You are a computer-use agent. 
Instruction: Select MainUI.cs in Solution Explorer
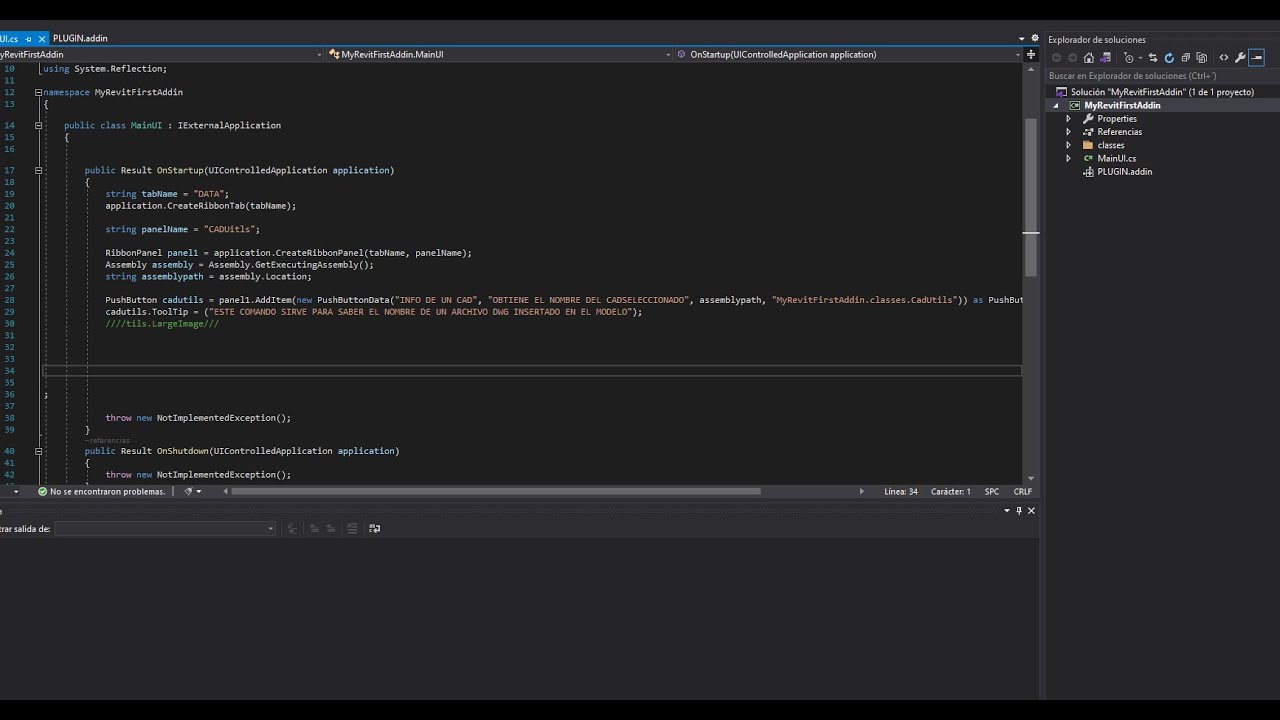[x=1116, y=158]
